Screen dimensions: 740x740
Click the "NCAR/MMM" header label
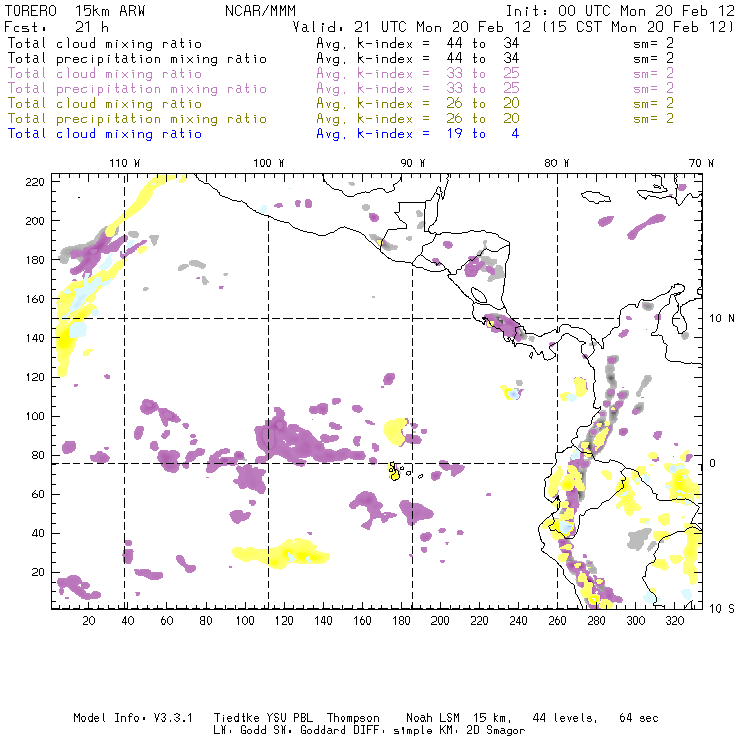pos(261,11)
